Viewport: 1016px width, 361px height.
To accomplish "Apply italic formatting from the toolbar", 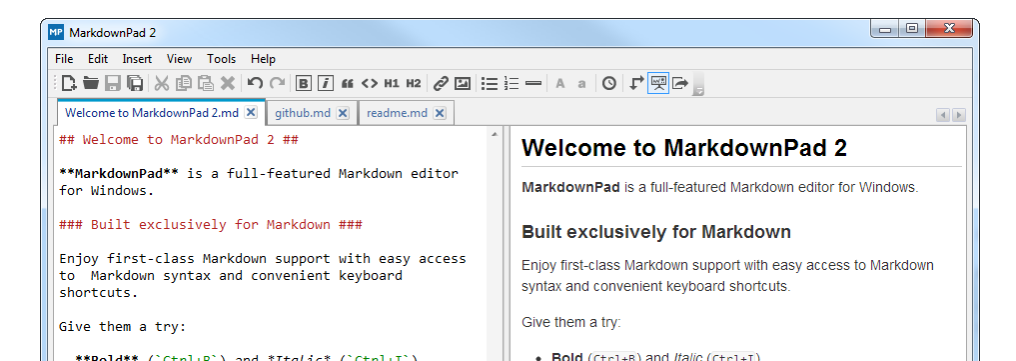I will coord(325,83).
